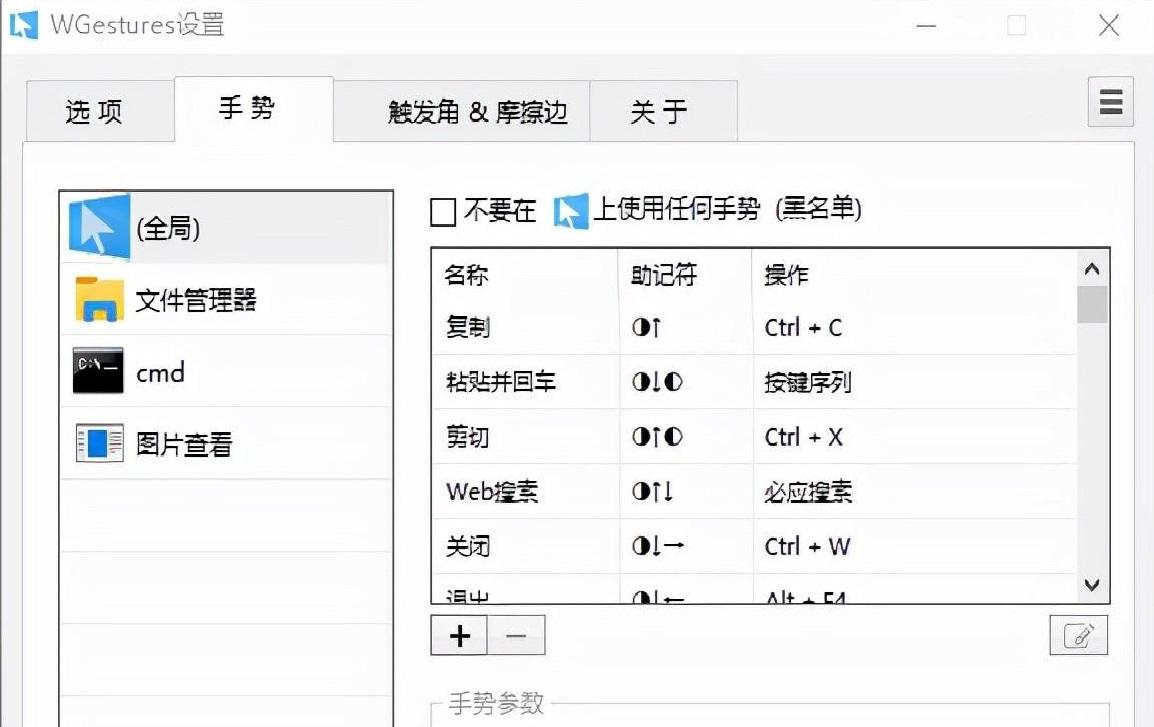Toggle the 不要在...上使用任何手势 blacklist checkbox
Viewport: 1154px width, 727px height.
point(443,212)
